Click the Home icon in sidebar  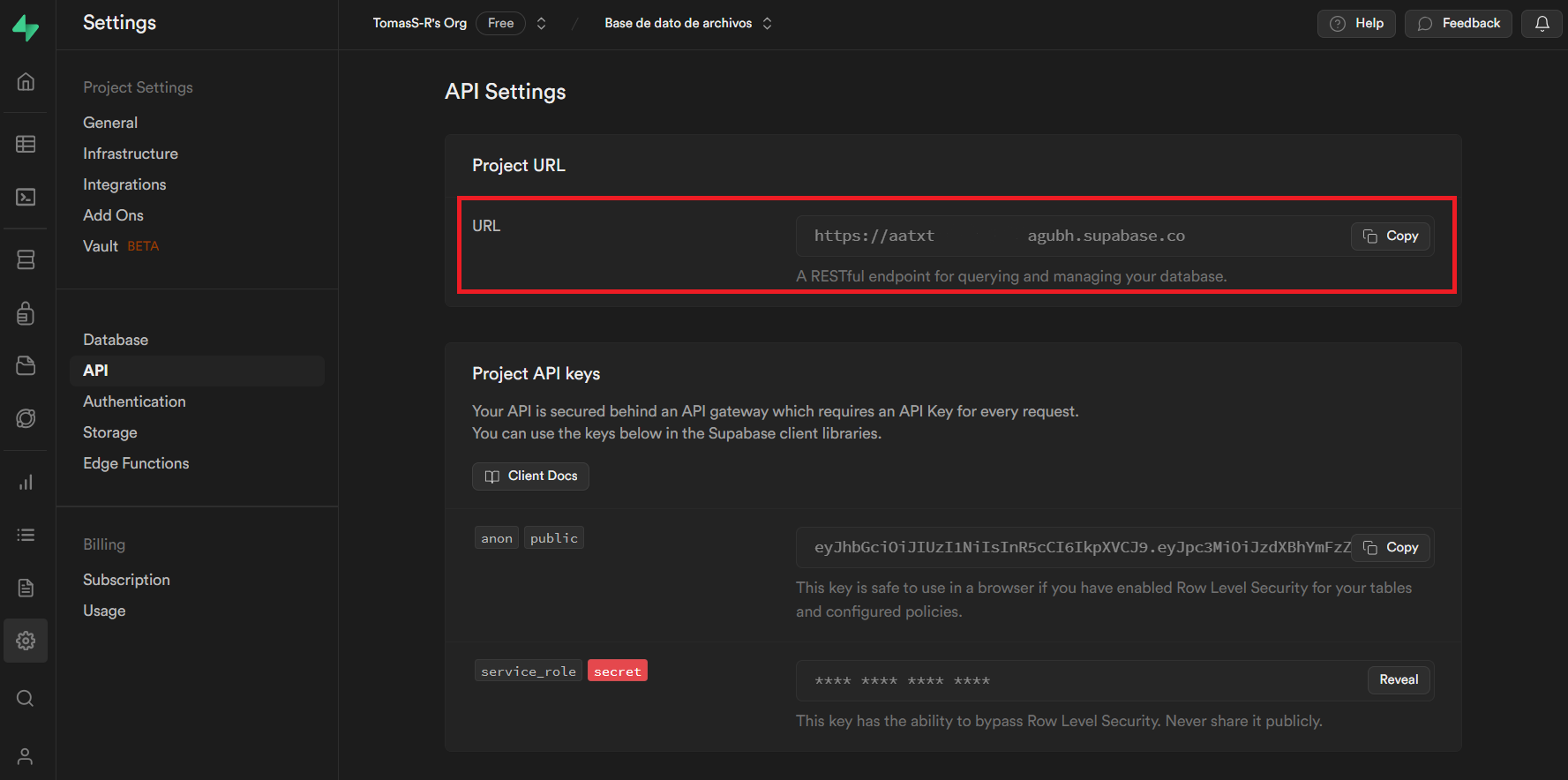coord(26,82)
